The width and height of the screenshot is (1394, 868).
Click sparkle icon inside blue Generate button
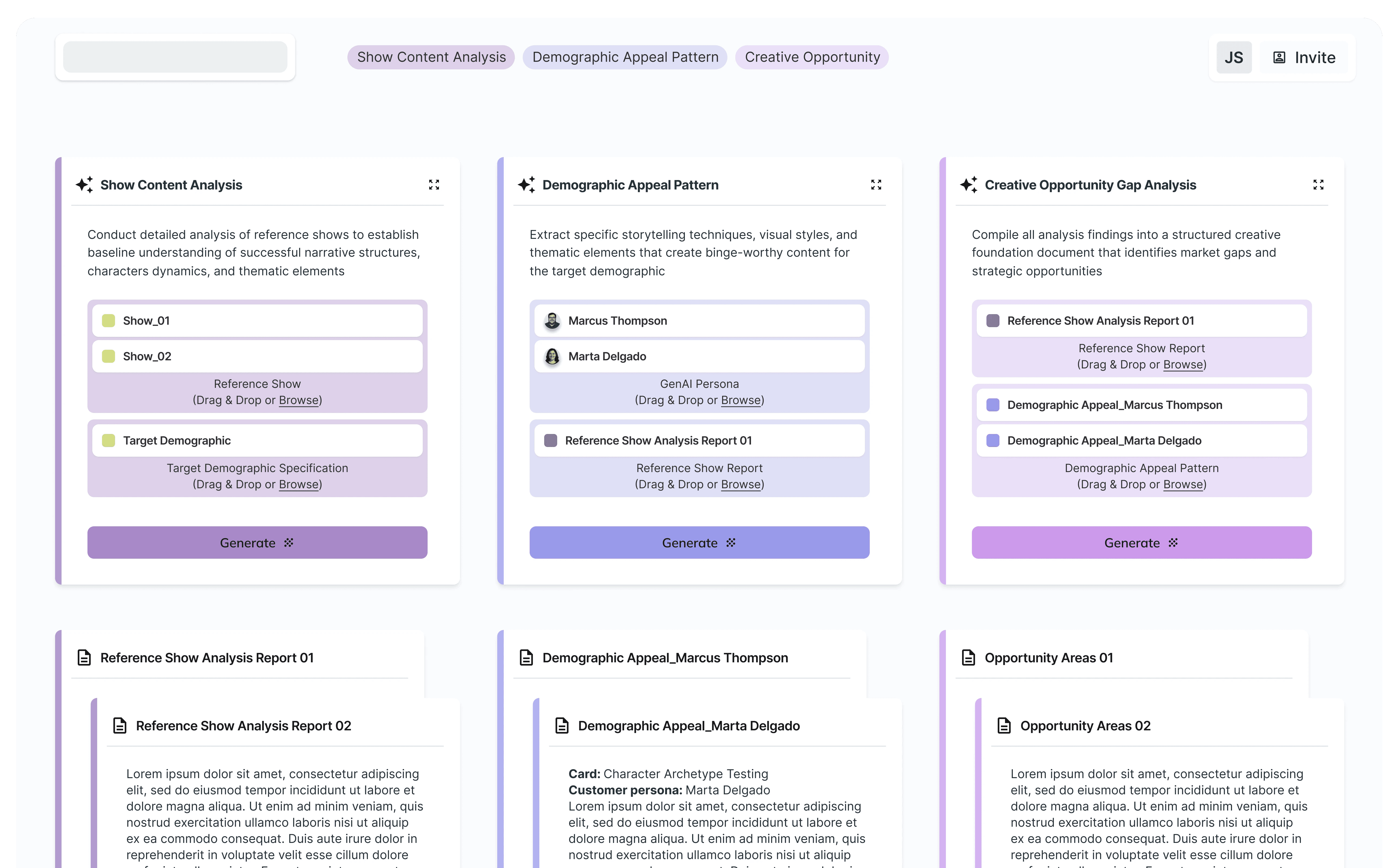click(731, 542)
